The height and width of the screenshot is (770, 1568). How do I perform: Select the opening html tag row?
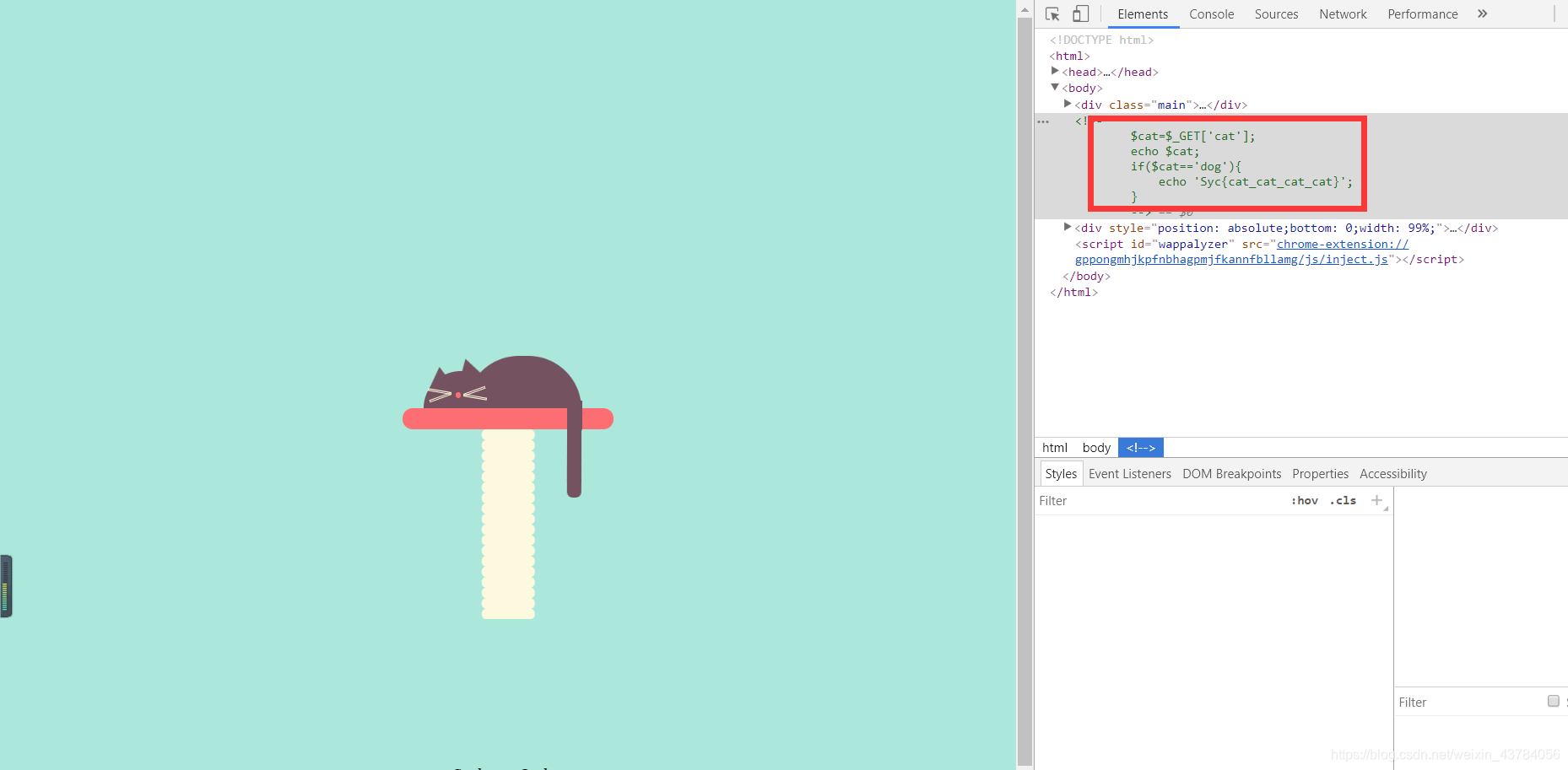[x=1069, y=56]
